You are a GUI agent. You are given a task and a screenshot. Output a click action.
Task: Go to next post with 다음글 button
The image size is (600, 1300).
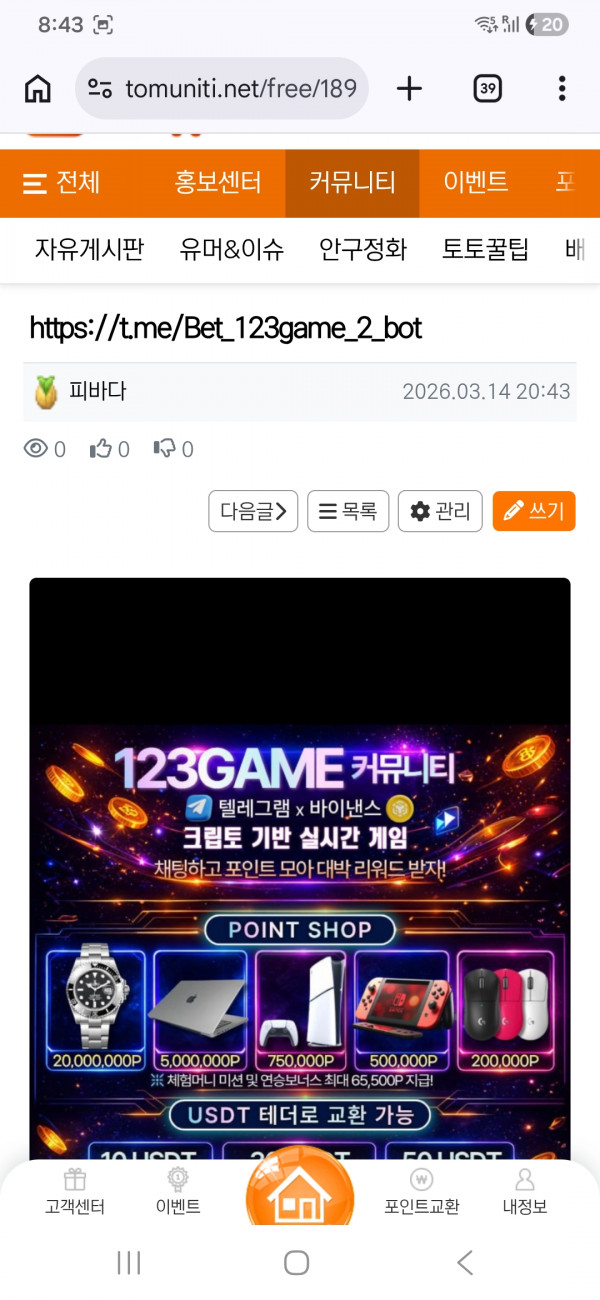pos(253,511)
